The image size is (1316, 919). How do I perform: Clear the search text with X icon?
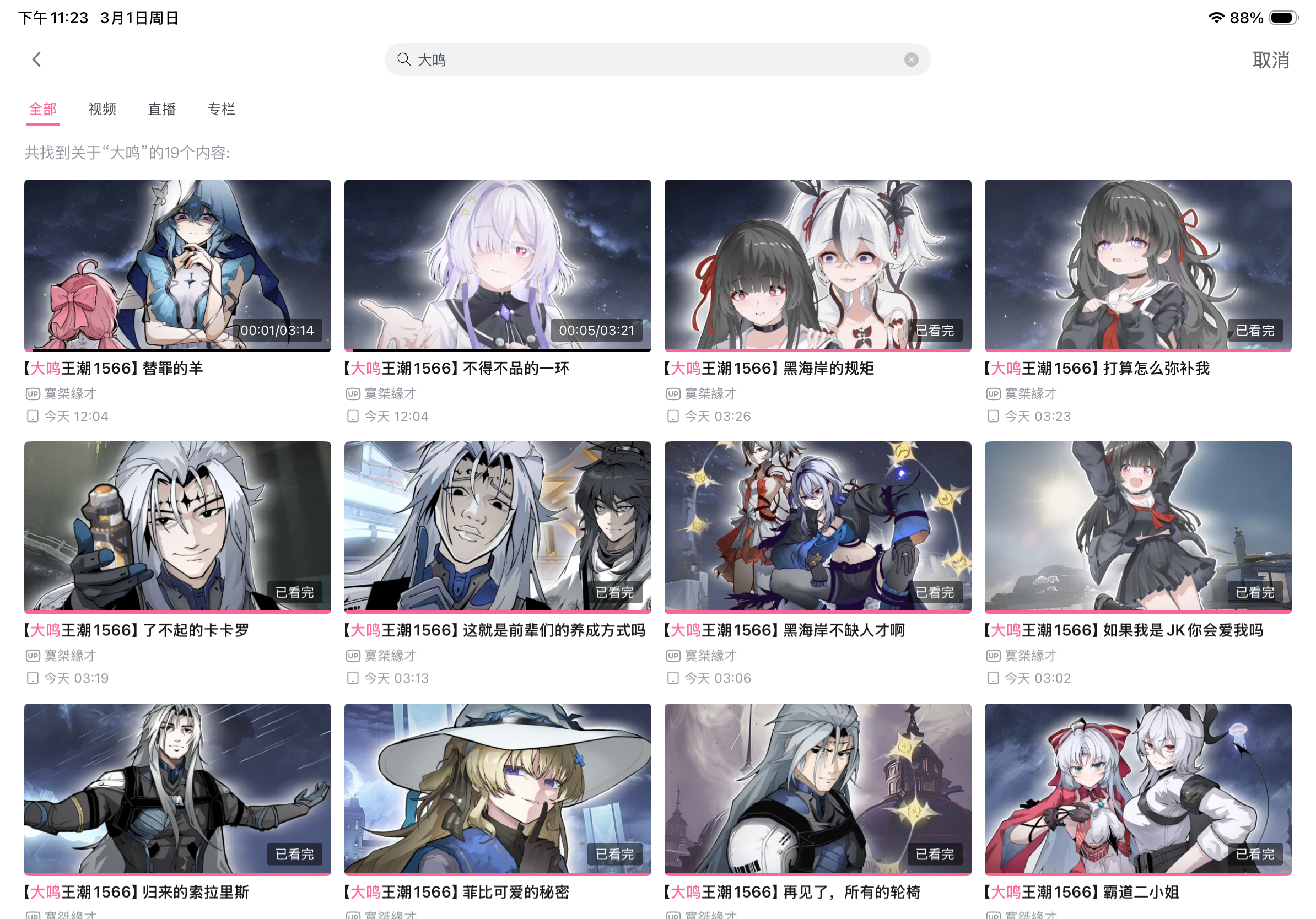pos(911,60)
